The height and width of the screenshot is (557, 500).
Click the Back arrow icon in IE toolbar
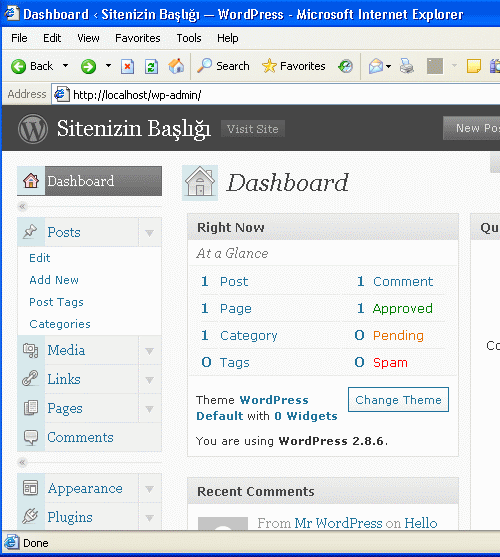point(18,66)
